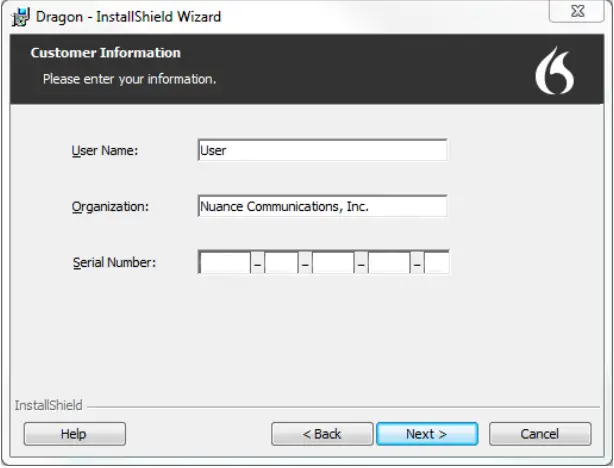Open Help for the installer
The width and height of the screenshot is (614, 468).
point(75,434)
